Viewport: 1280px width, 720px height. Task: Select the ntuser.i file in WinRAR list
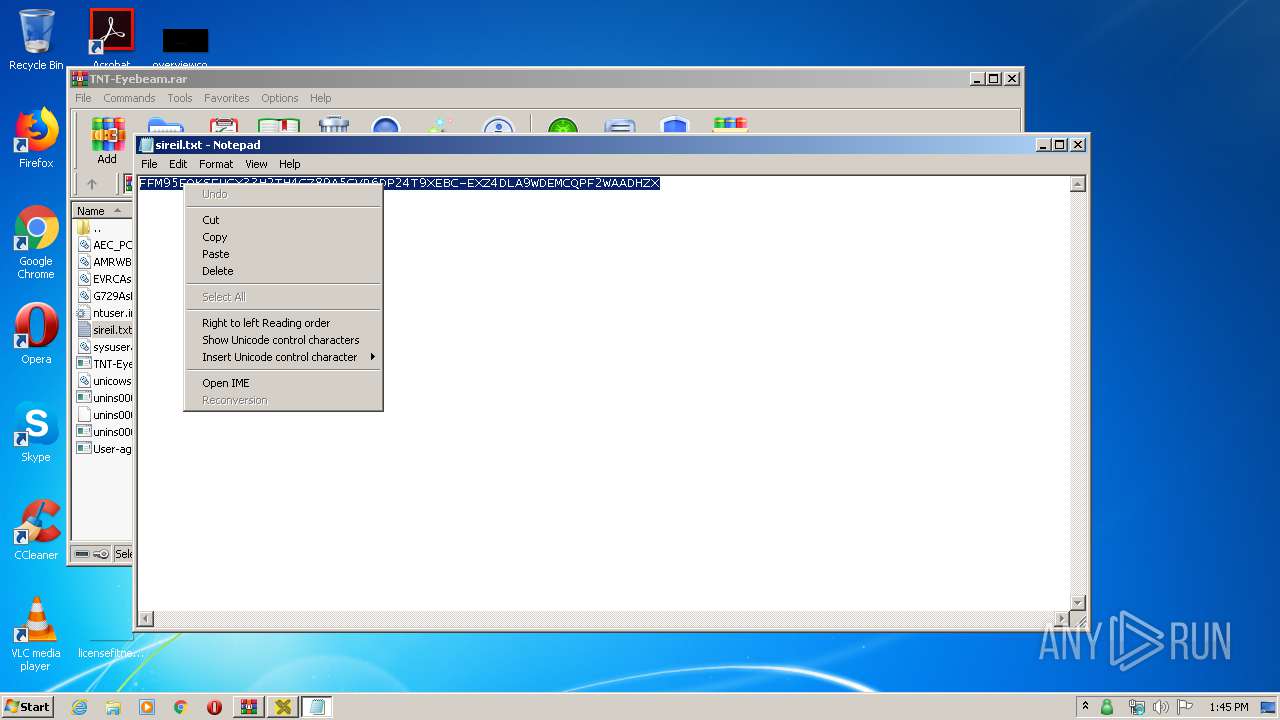tap(105, 313)
